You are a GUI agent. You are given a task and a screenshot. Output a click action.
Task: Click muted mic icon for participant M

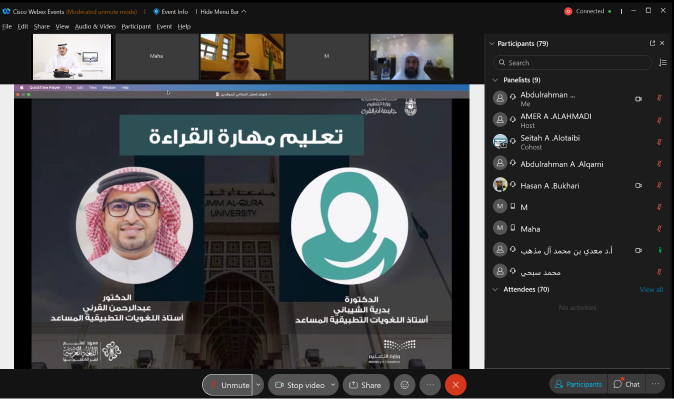coord(659,207)
